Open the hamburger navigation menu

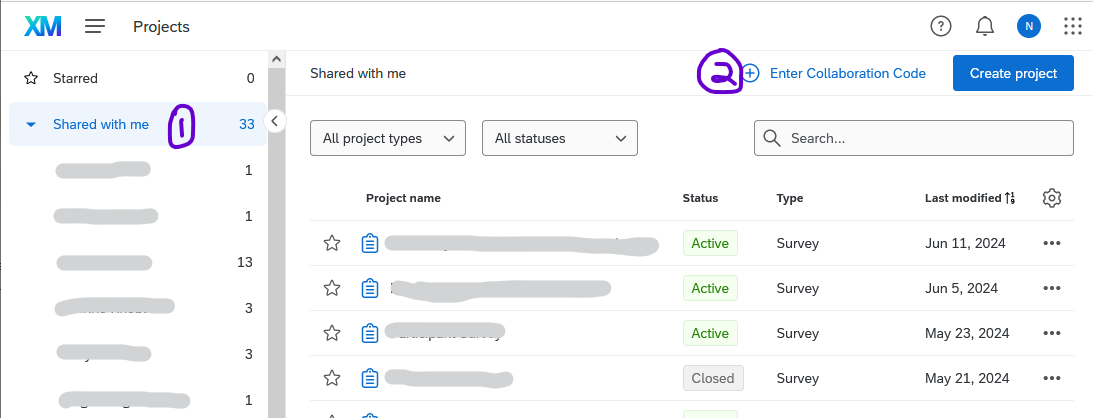(x=95, y=27)
